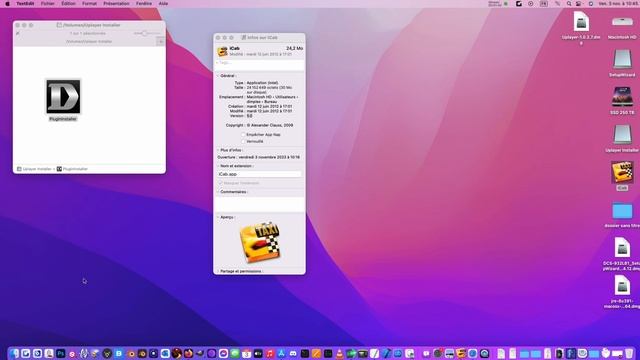Toggle the 'Masquer l'extension' checkbox

tap(221, 183)
